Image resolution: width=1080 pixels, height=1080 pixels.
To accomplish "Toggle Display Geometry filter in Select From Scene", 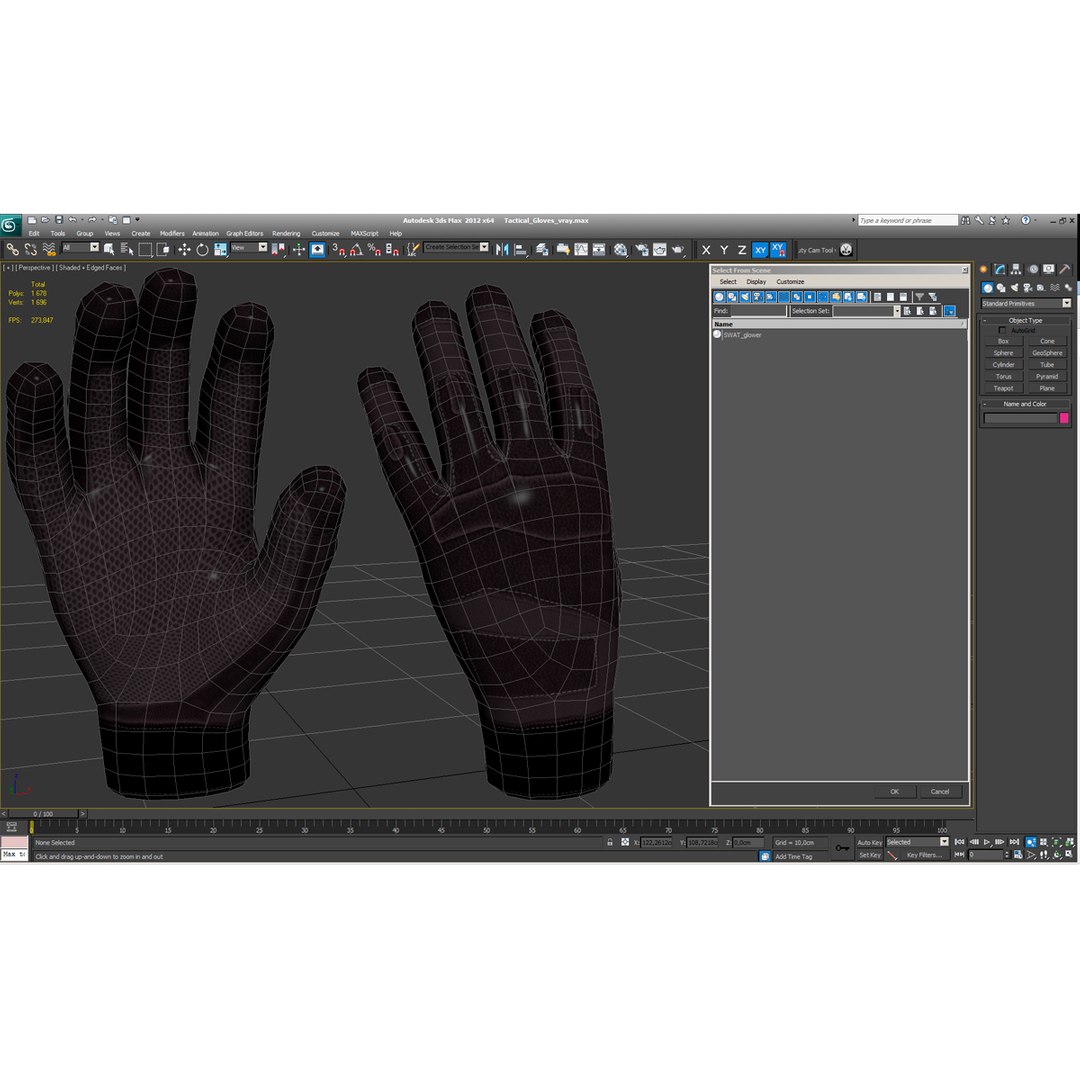I will (719, 297).
